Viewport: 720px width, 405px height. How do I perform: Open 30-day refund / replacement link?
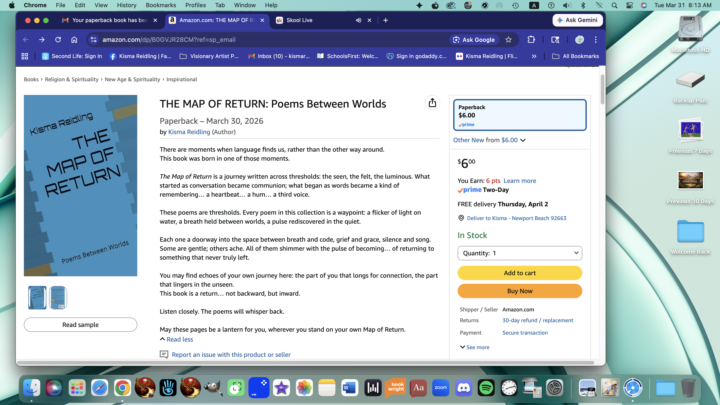tap(537, 321)
